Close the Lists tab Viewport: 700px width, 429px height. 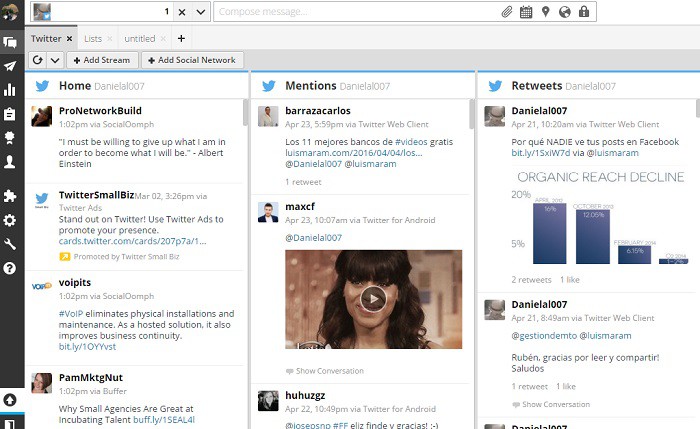point(109,39)
